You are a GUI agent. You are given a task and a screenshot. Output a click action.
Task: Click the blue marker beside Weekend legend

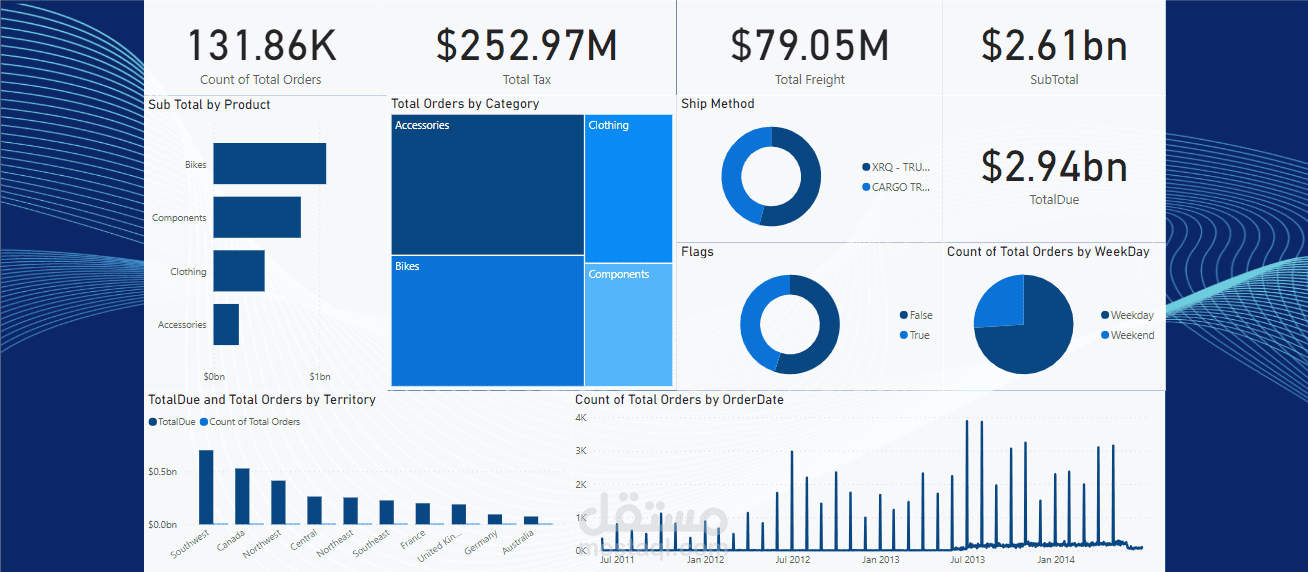1105,335
